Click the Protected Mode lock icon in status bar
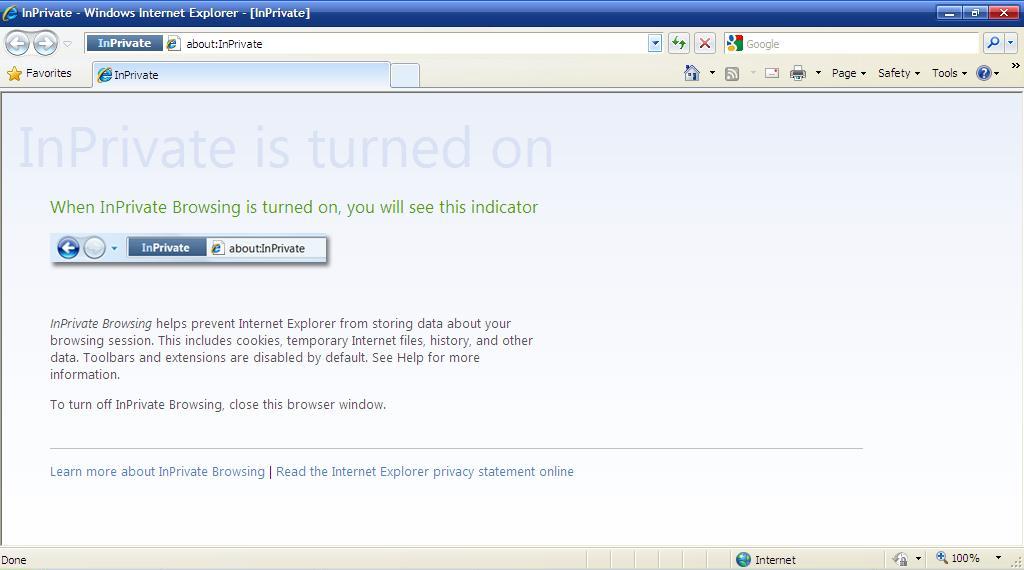This screenshot has width=1024, height=570. pyautogui.click(x=901, y=559)
